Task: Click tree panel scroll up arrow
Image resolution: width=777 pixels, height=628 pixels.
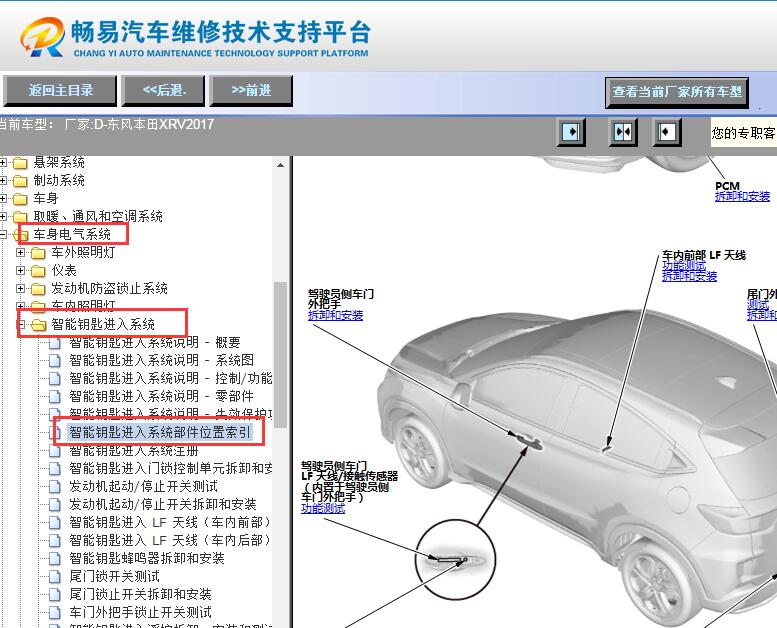Action: tap(280, 165)
